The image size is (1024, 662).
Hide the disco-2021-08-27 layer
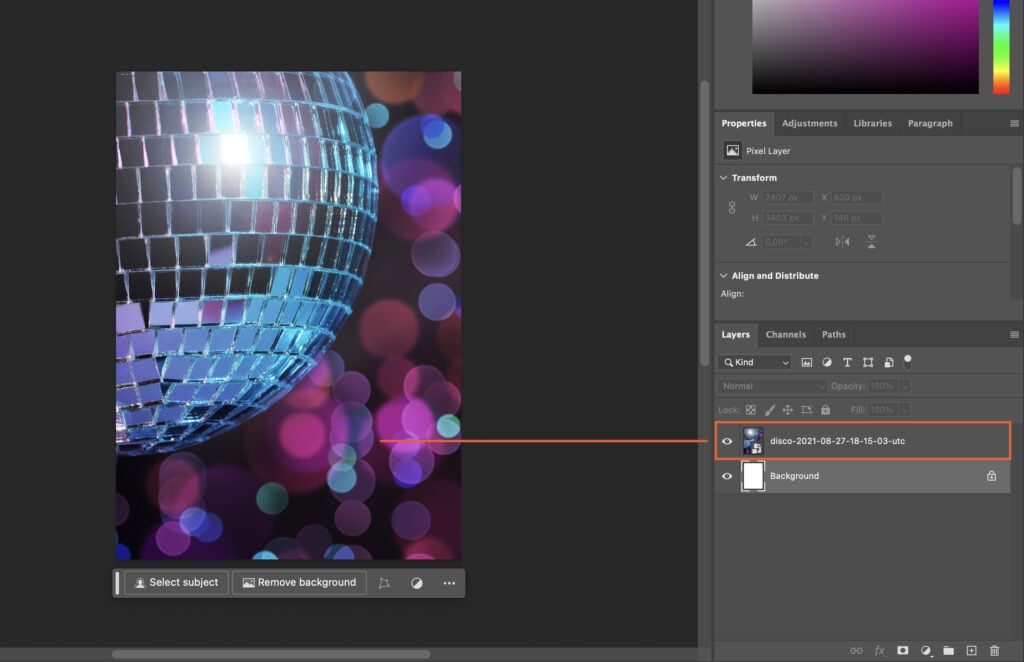point(727,440)
